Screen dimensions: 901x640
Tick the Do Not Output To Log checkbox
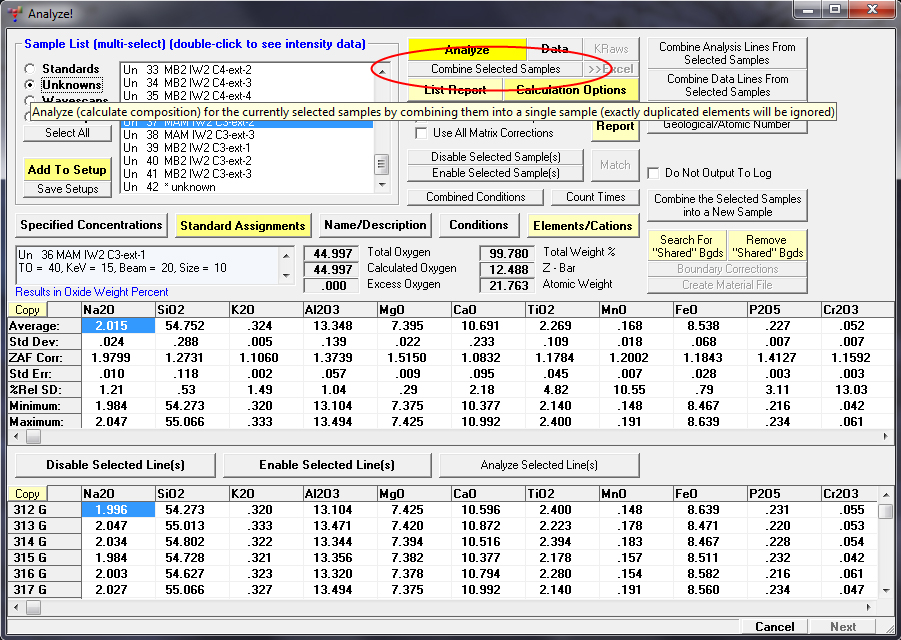pos(654,173)
